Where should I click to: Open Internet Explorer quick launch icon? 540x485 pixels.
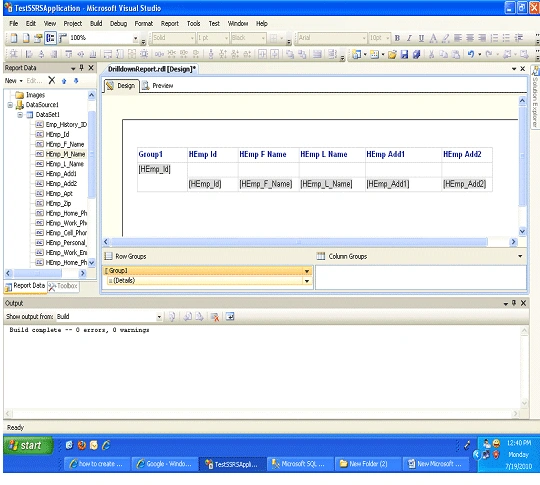[106, 445]
